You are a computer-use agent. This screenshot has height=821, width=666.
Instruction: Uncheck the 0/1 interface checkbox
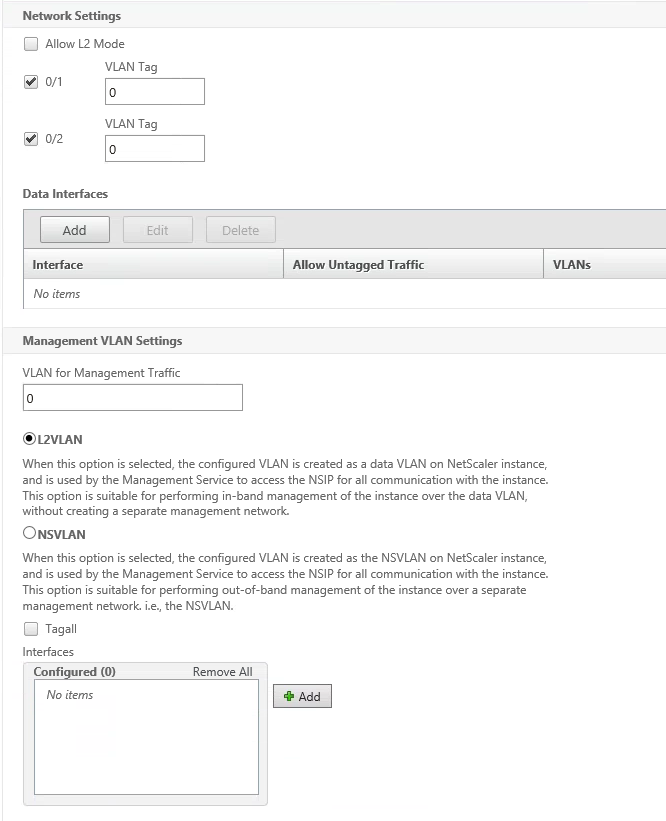tap(30, 82)
